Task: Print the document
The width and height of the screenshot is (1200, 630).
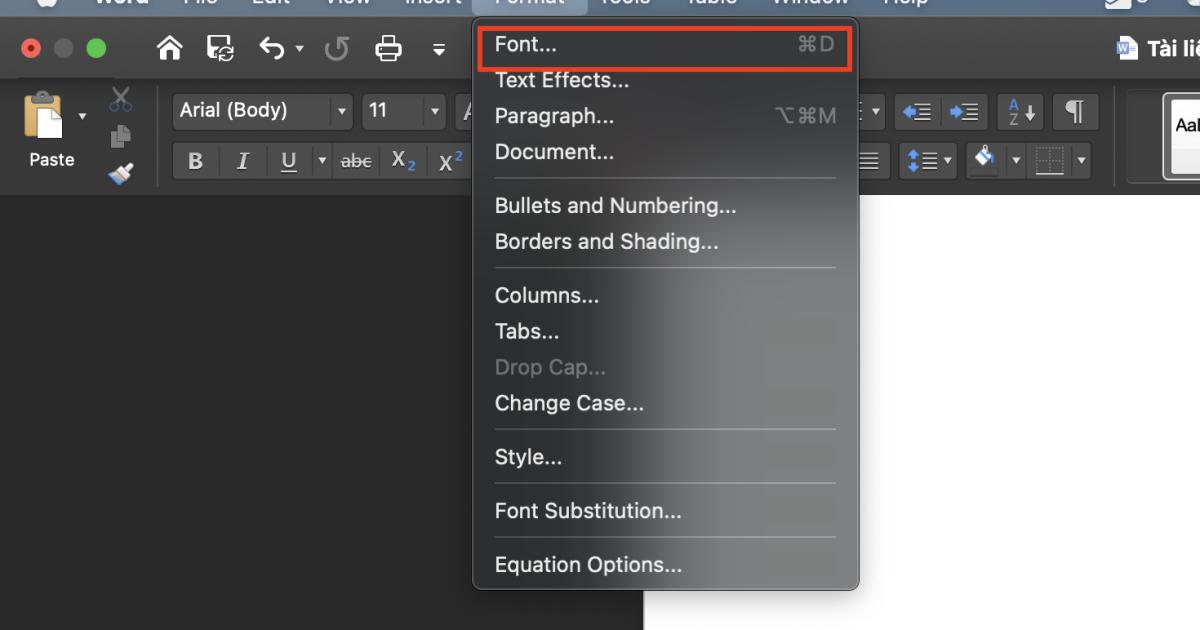Action: pyautogui.click(x=388, y=47)
